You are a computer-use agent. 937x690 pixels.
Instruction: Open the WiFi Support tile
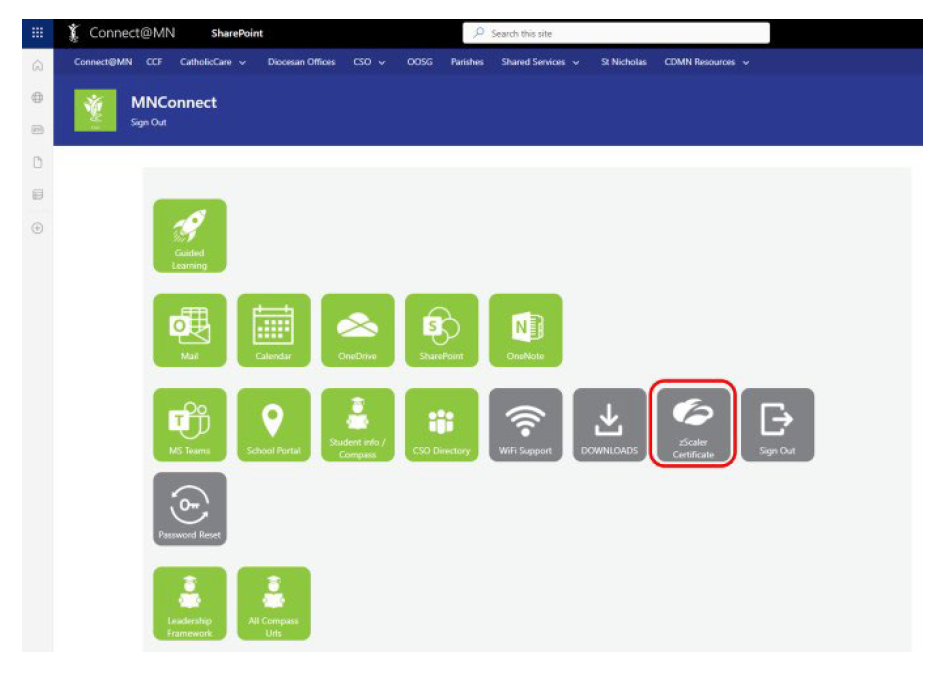click(525, 425)
